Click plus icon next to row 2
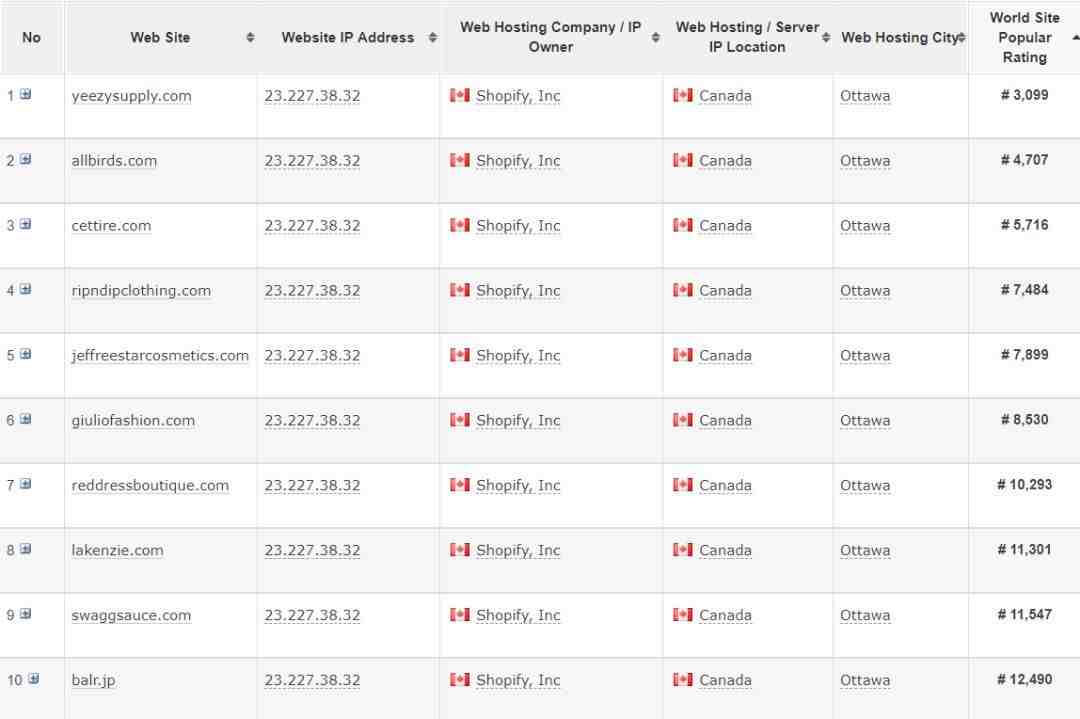Screen dimensions: 1080x719 pyautogui.click(x=25, y=159)
